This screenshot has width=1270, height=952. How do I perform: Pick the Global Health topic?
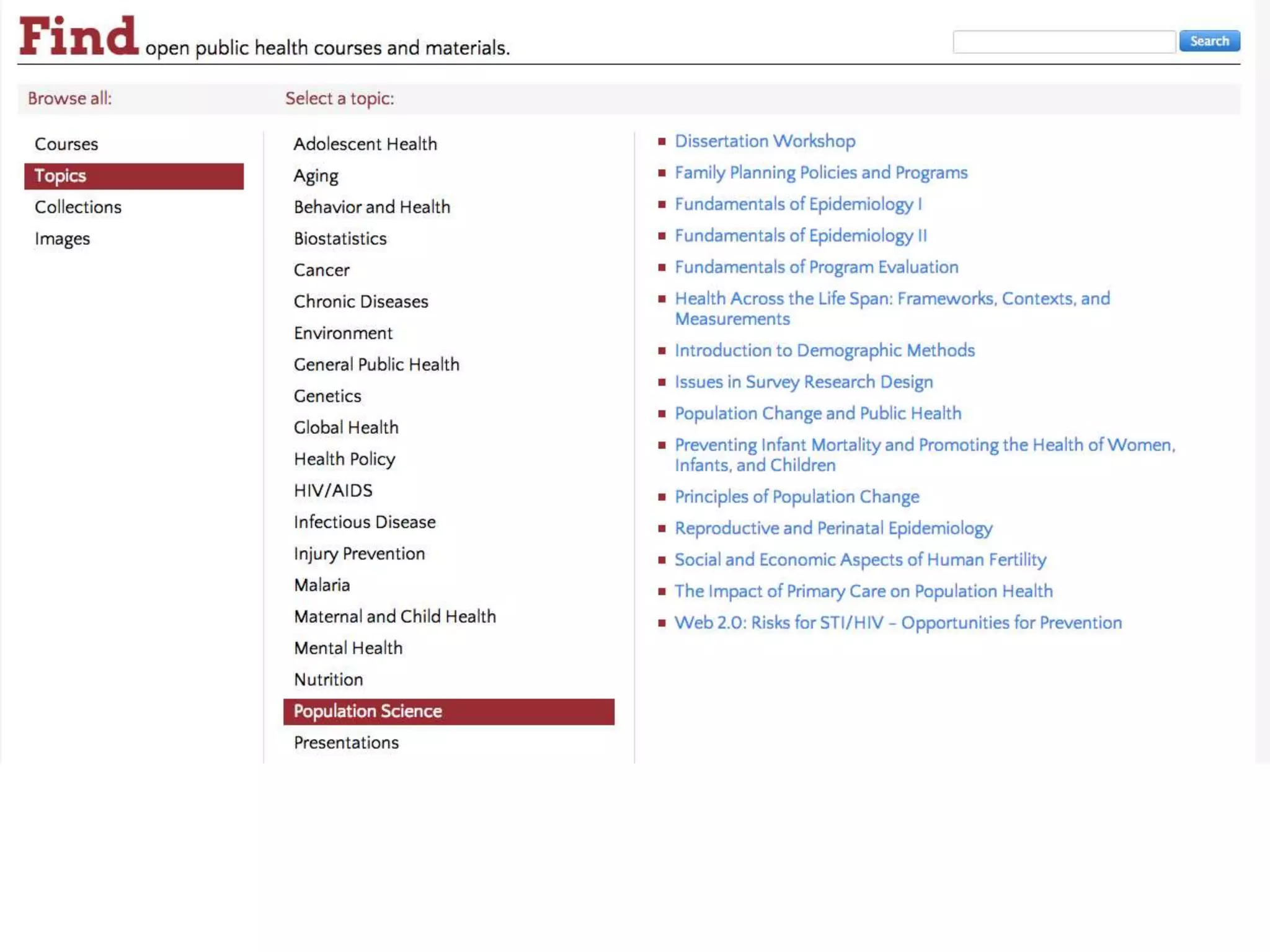346,428
